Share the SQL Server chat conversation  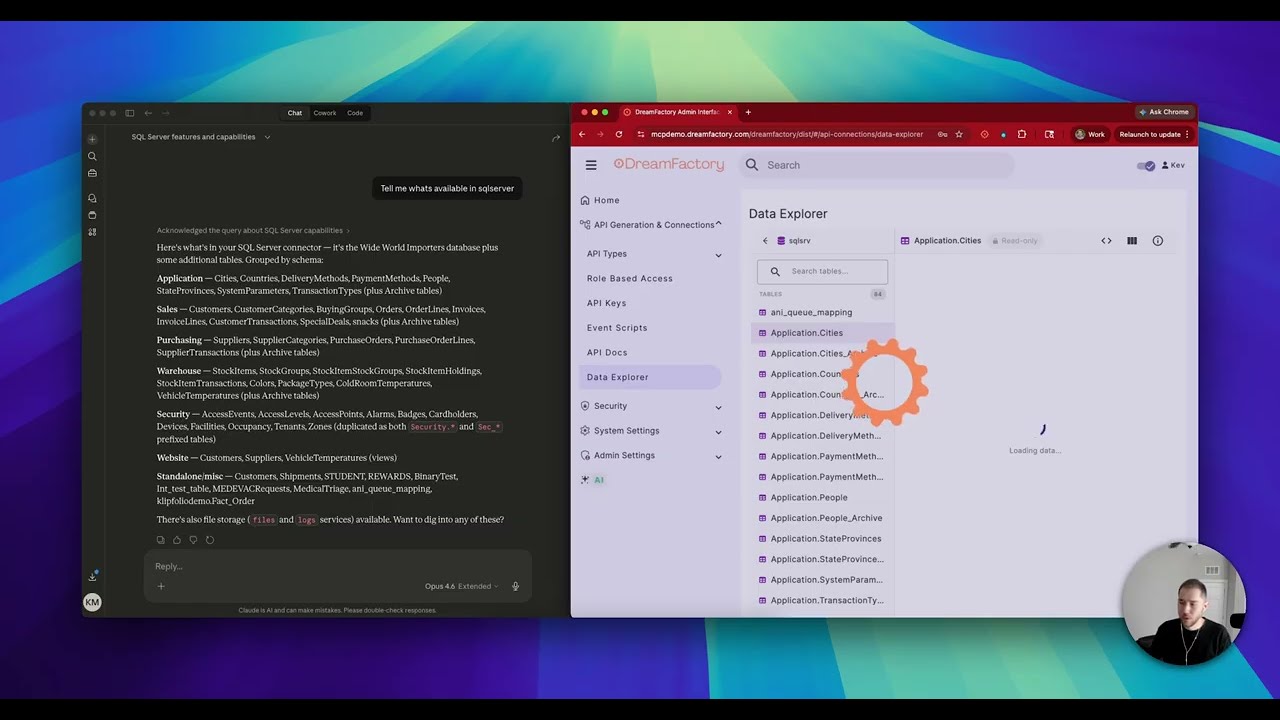pos(556,138)
